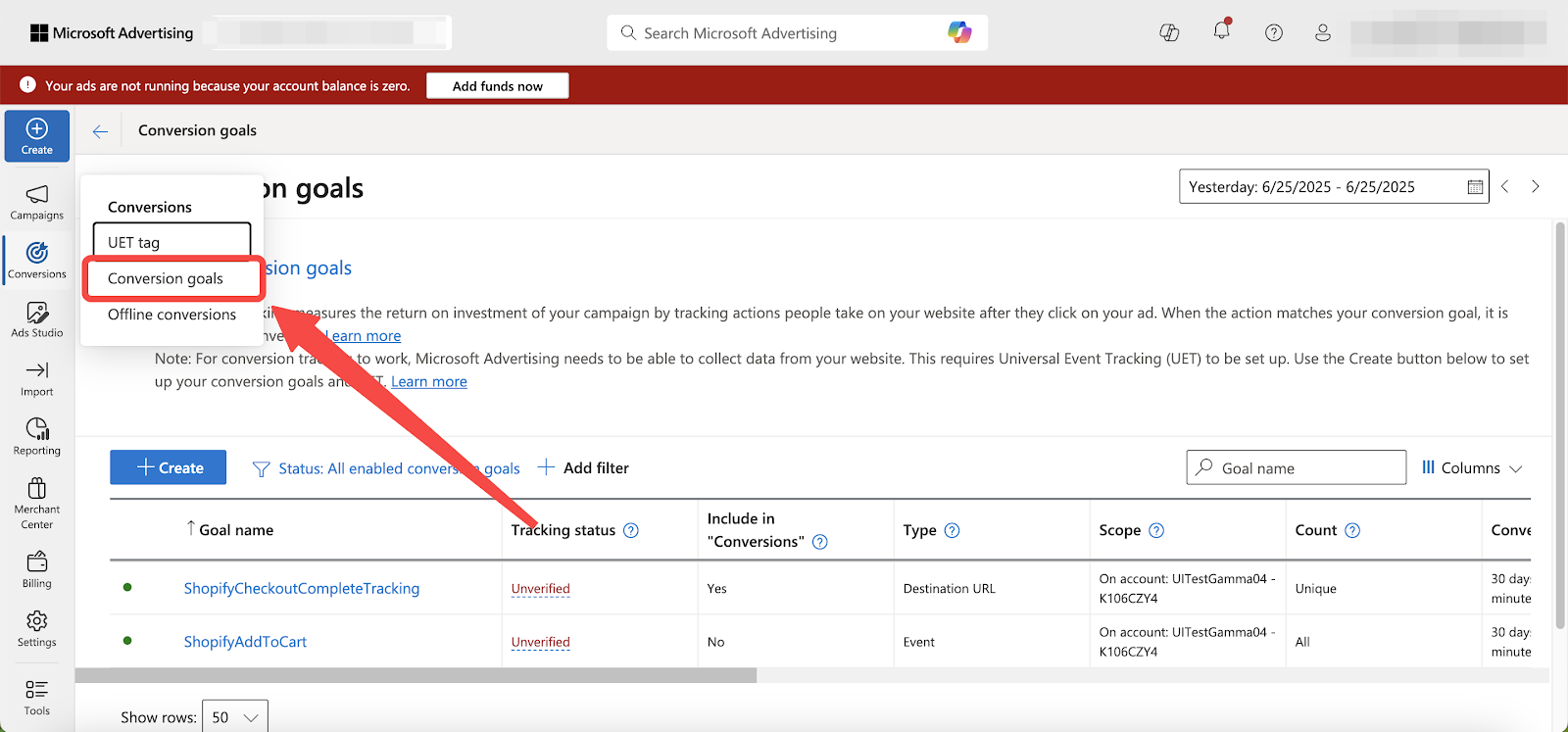Click the vertical page scrollbar

1560,425
